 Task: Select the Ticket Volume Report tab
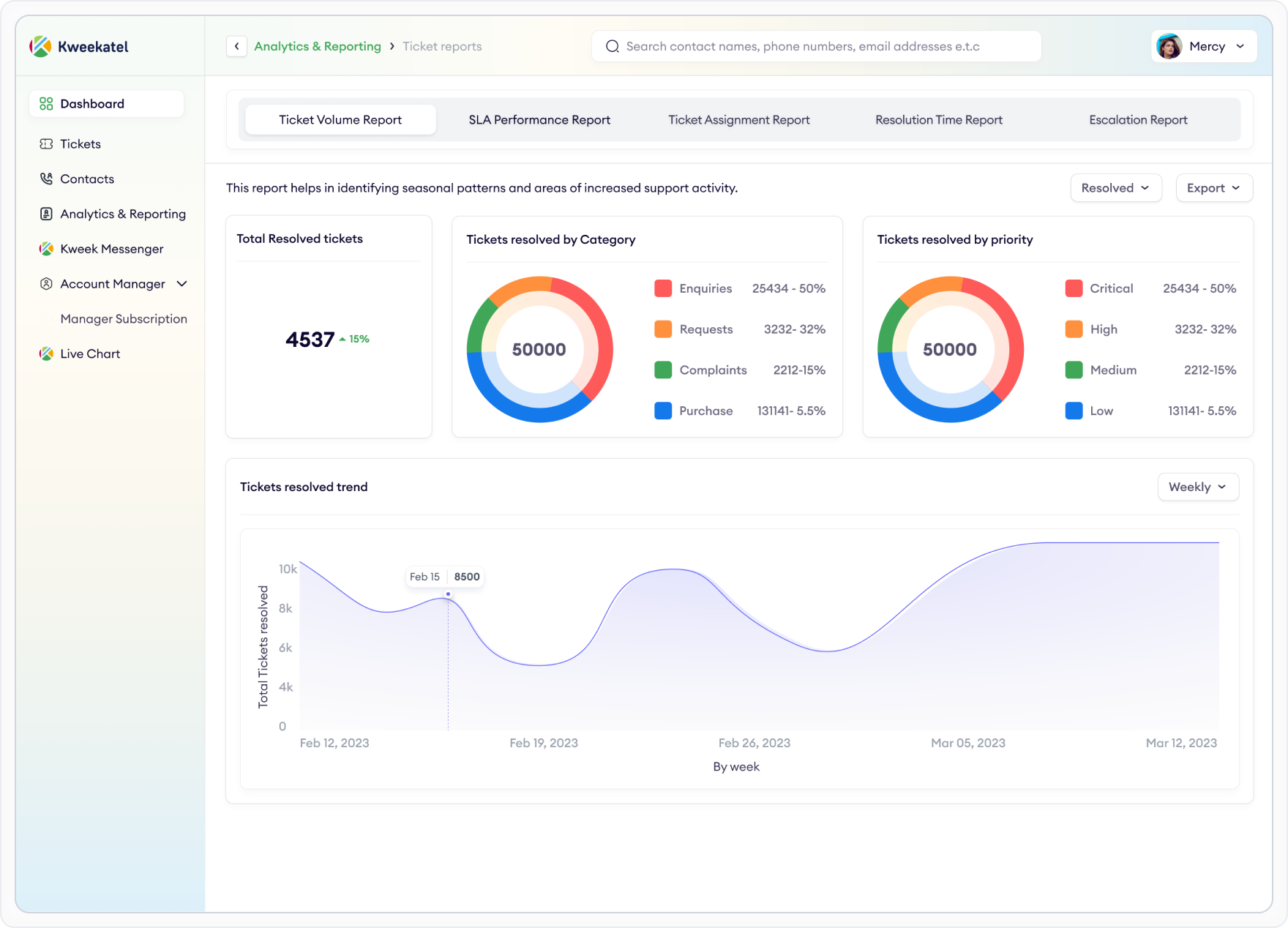[x=340, y=120]
